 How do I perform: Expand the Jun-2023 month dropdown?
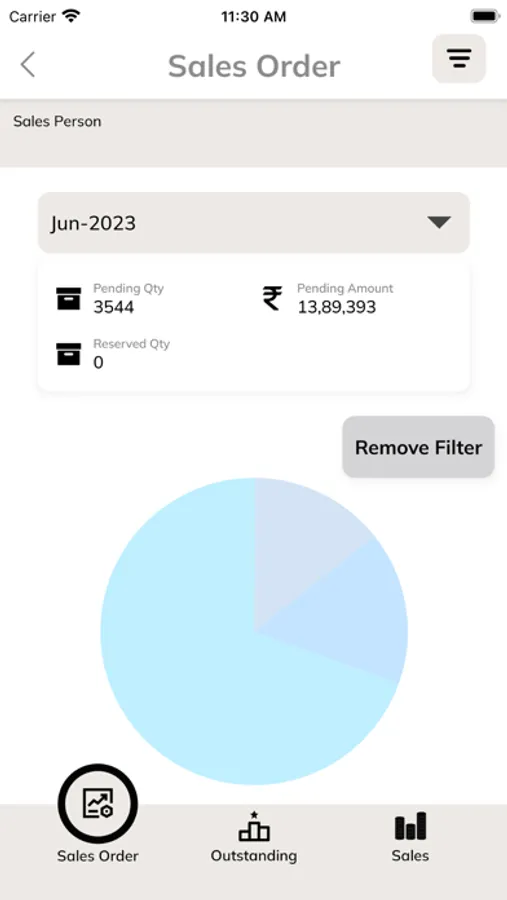pos(254,223)
